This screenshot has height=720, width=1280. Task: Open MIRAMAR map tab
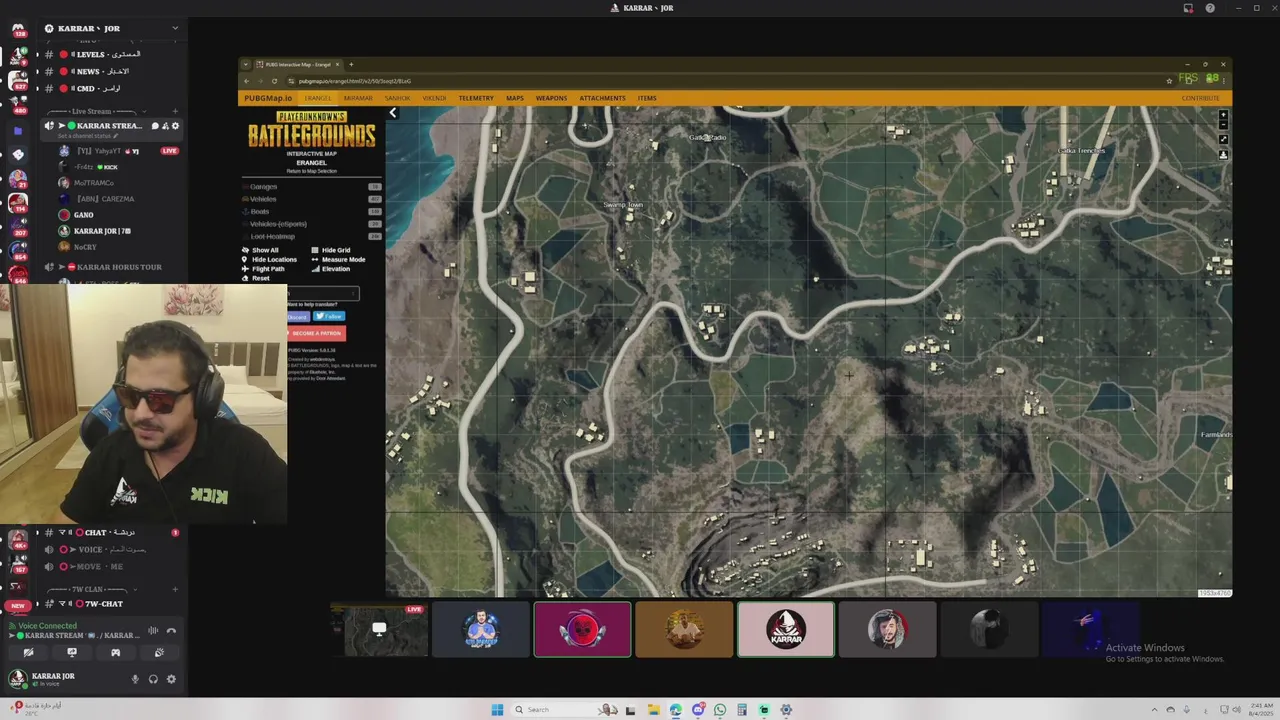[358, 98]
